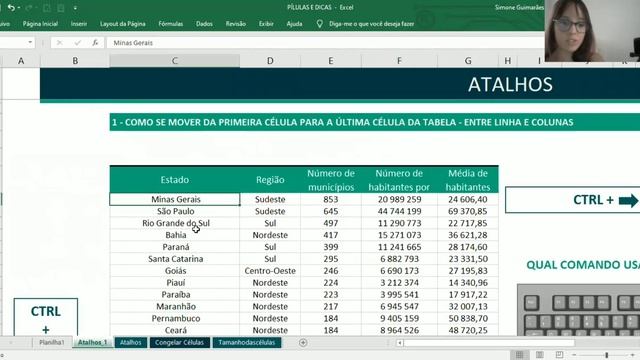Viewport: 640px width, 360px height.
Task: Select column F header
Action: [399, 61]
